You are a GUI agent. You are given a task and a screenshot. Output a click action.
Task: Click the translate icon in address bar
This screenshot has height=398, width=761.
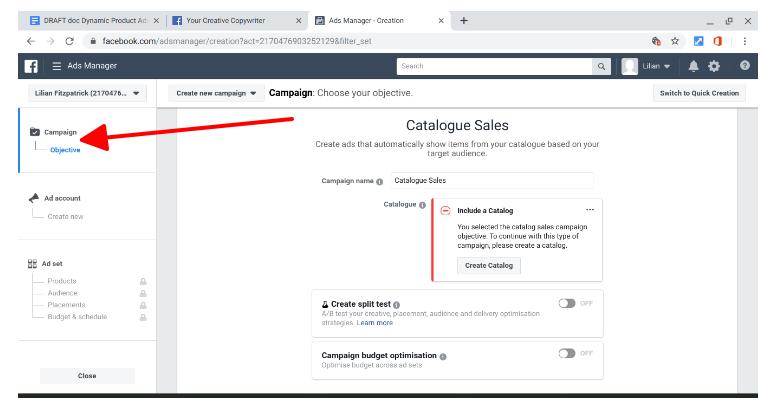point(656,41)
